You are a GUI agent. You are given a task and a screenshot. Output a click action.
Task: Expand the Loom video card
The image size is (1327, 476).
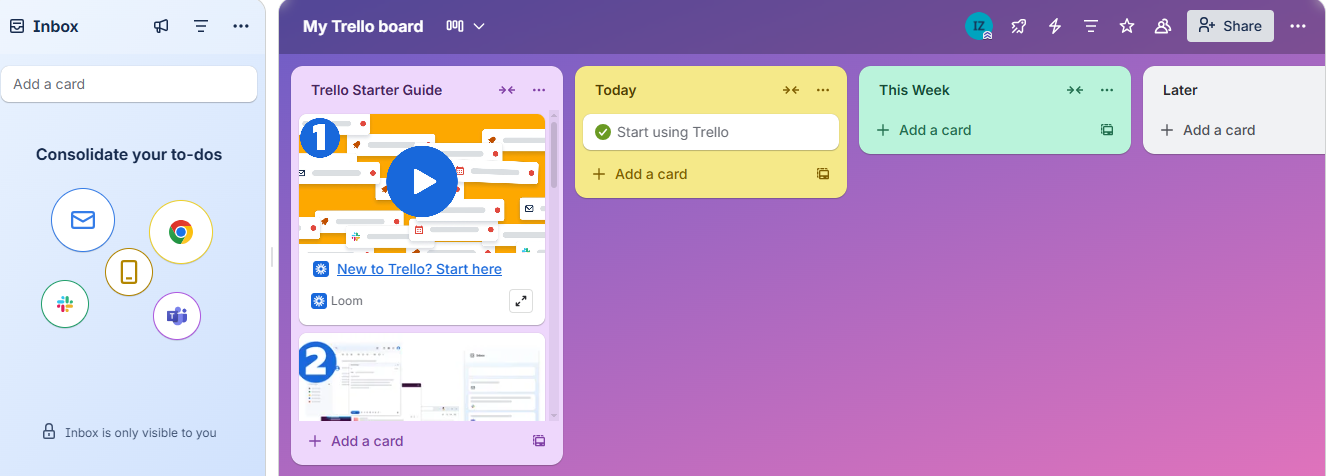click(x=521, y=300)
